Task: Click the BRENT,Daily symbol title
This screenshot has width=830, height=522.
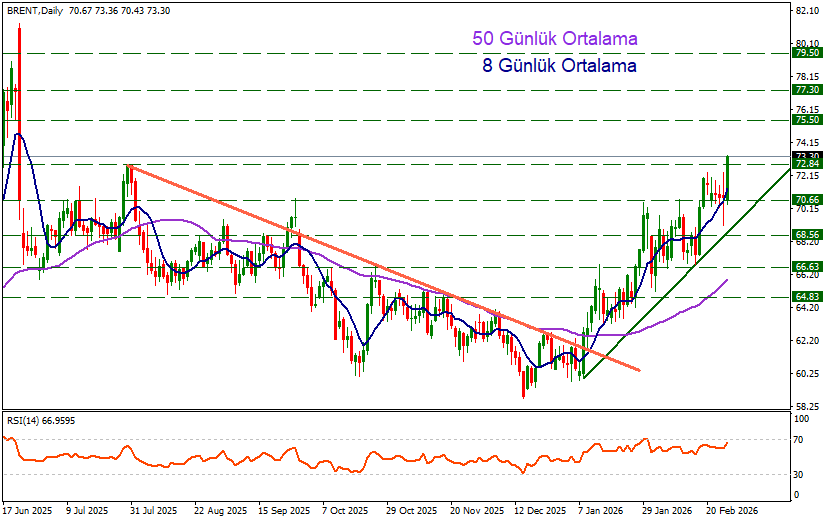Action: pos(35,10)
